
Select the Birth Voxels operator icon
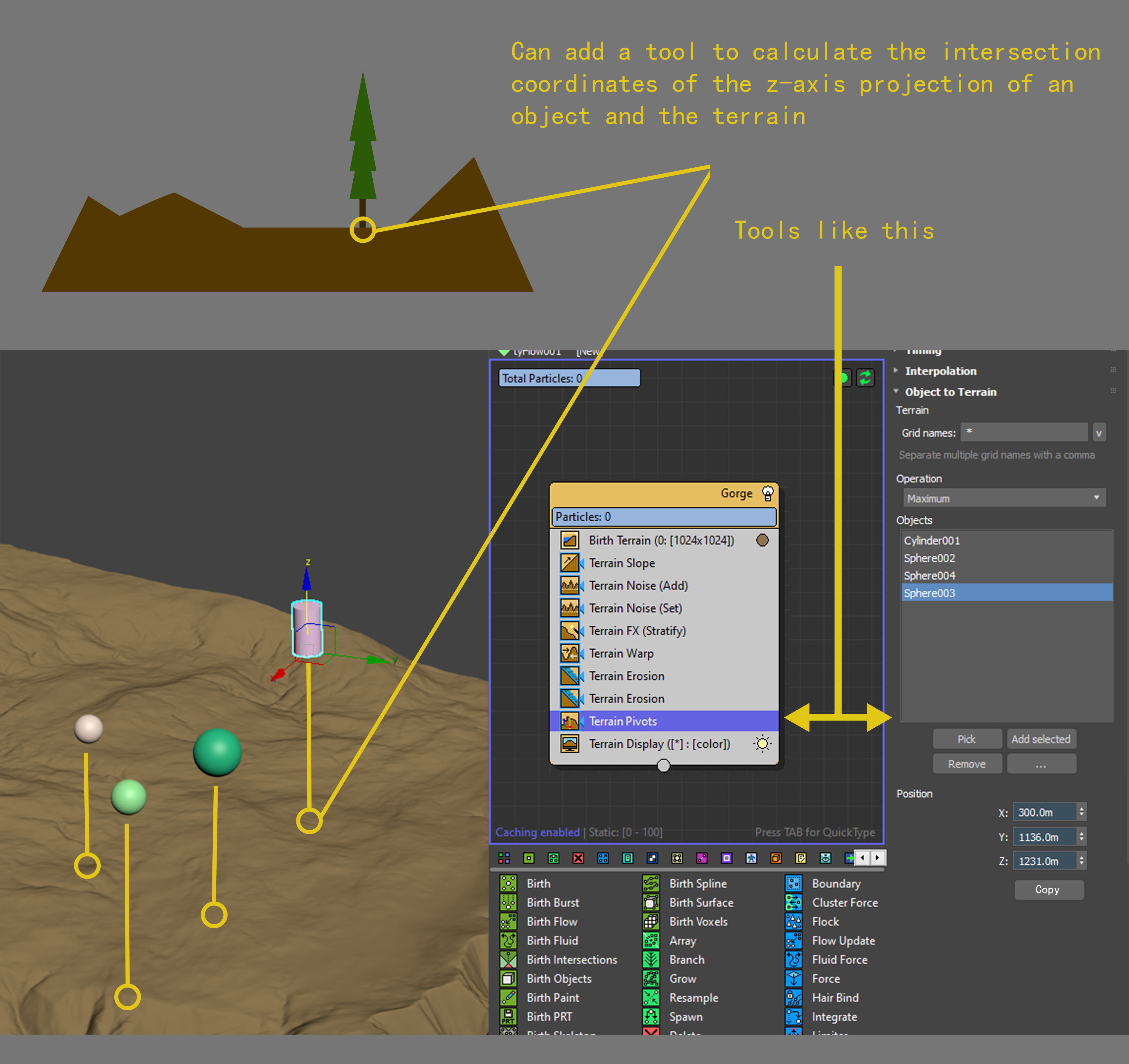pyautogui.click(x=650, y=921)
